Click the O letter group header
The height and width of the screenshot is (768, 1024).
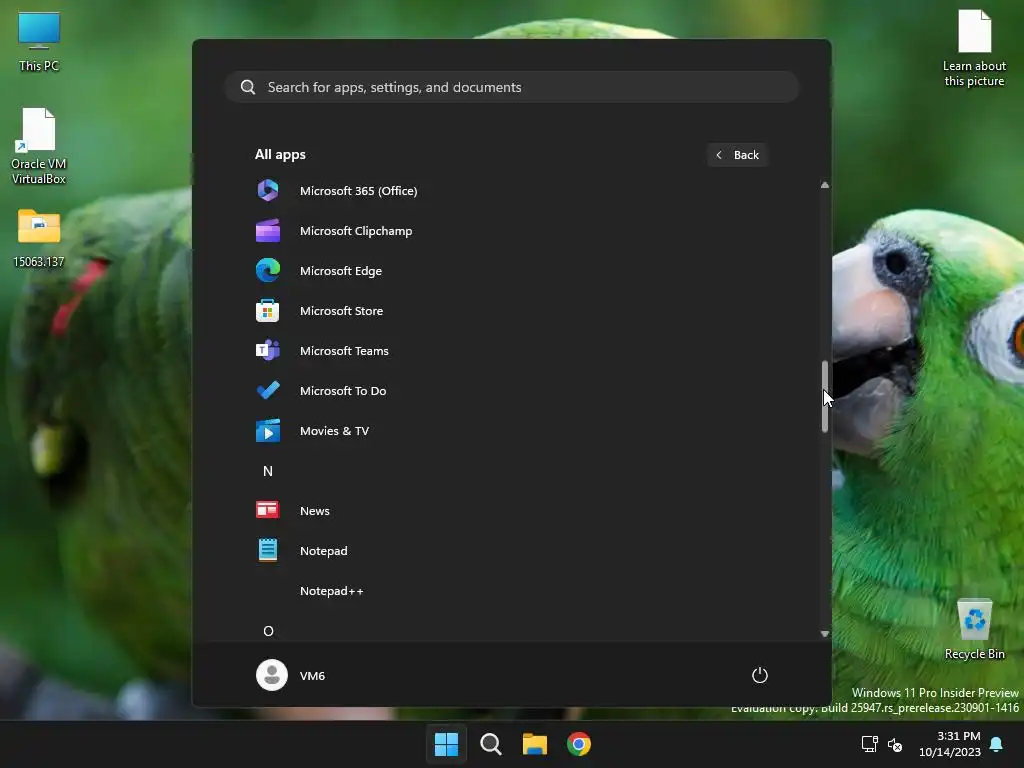[268, 631]
